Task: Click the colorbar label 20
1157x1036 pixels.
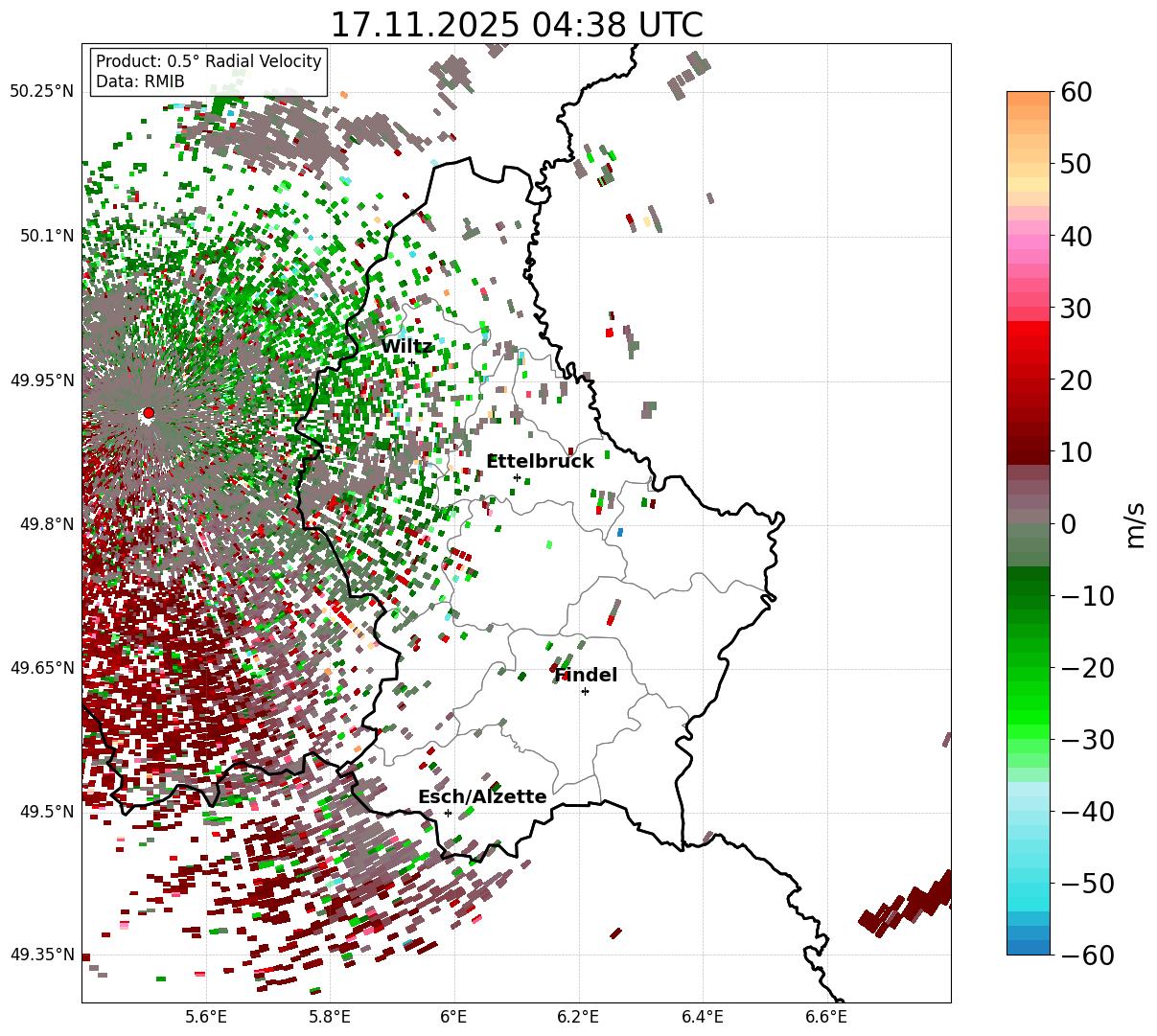Action: (1075, 380)
